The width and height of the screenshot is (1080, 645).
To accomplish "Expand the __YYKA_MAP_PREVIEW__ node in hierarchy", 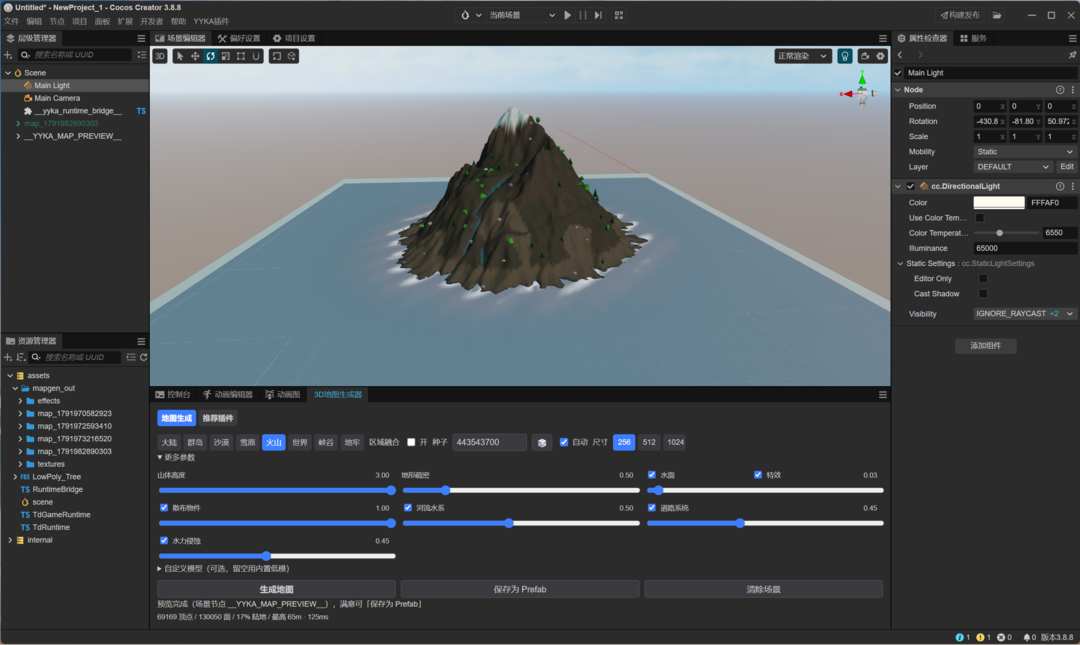I will [x=18, y=136].
